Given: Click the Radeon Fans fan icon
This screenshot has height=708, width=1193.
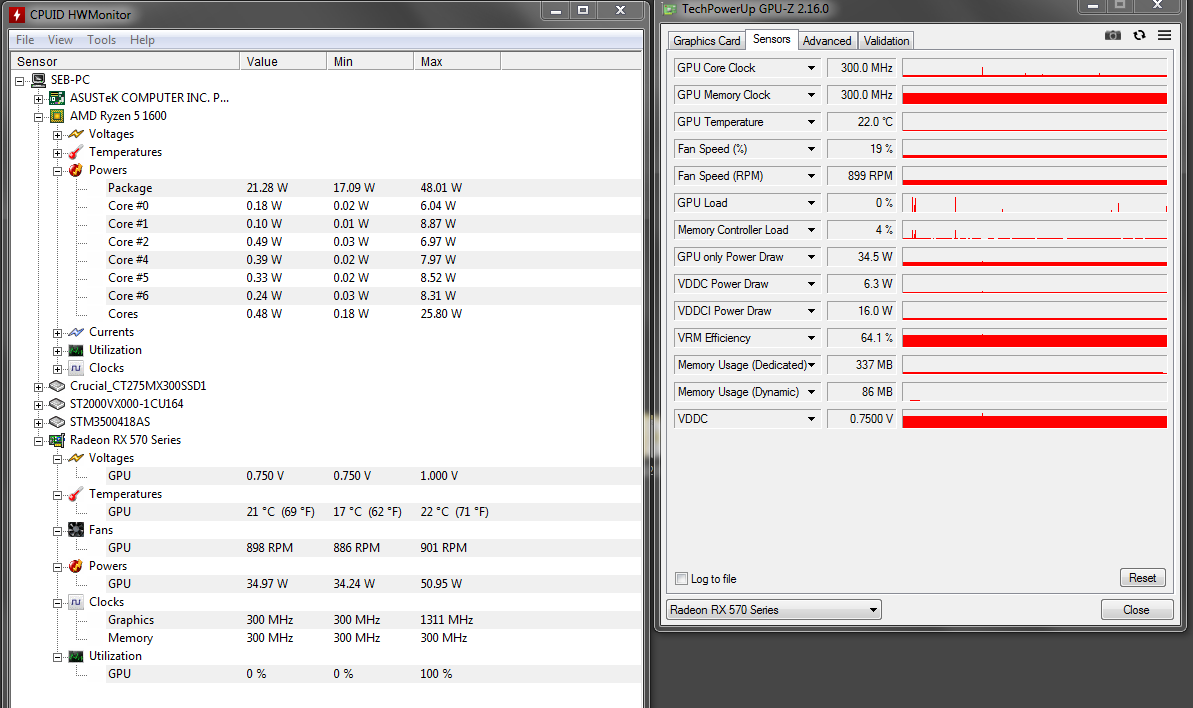Looking at the screenshot, I should (76, 530).
